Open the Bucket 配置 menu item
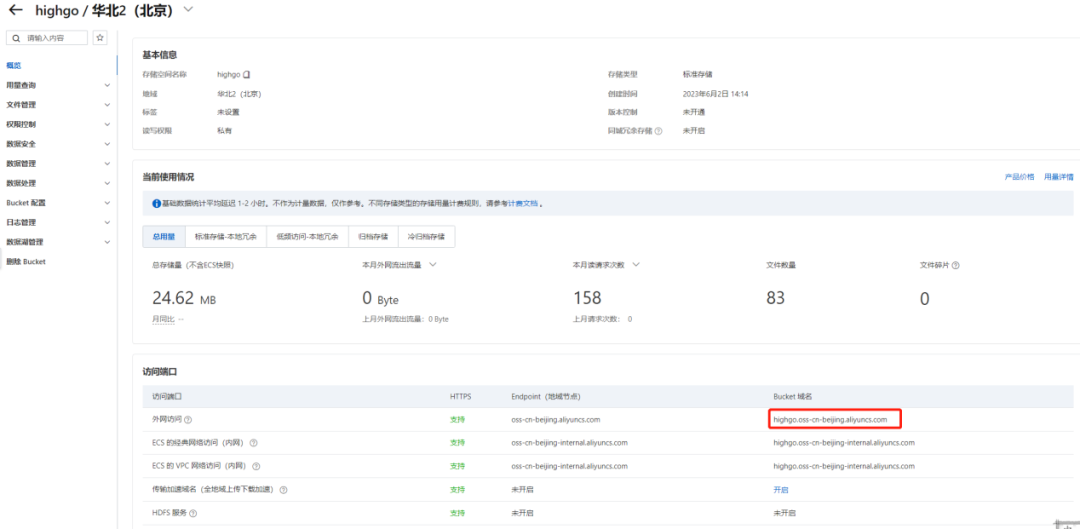The height and width of the screenshot is (529, 1080). pyautogui.click(x=26, y=203)
